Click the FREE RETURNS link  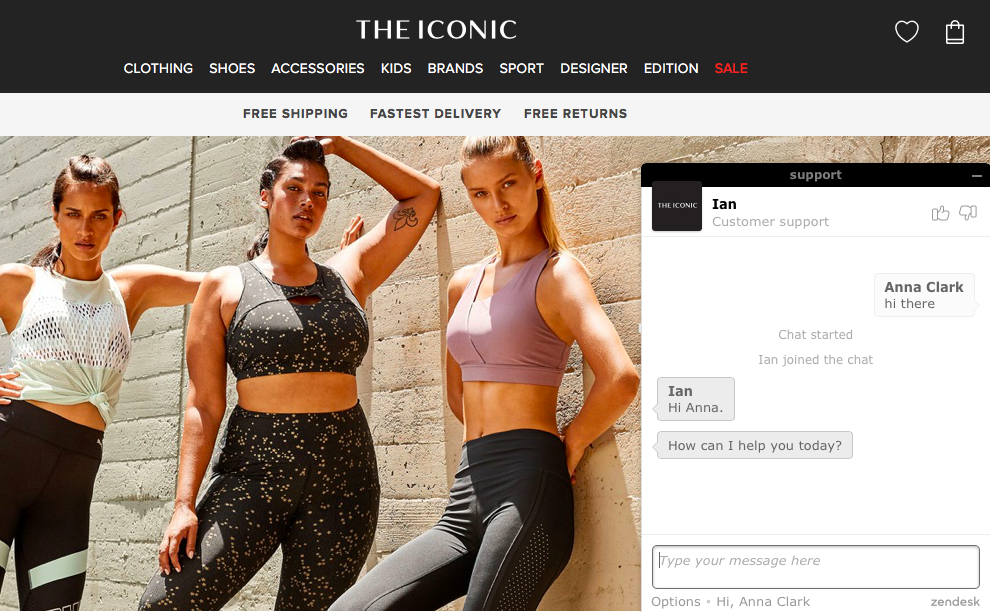[575, 114]
